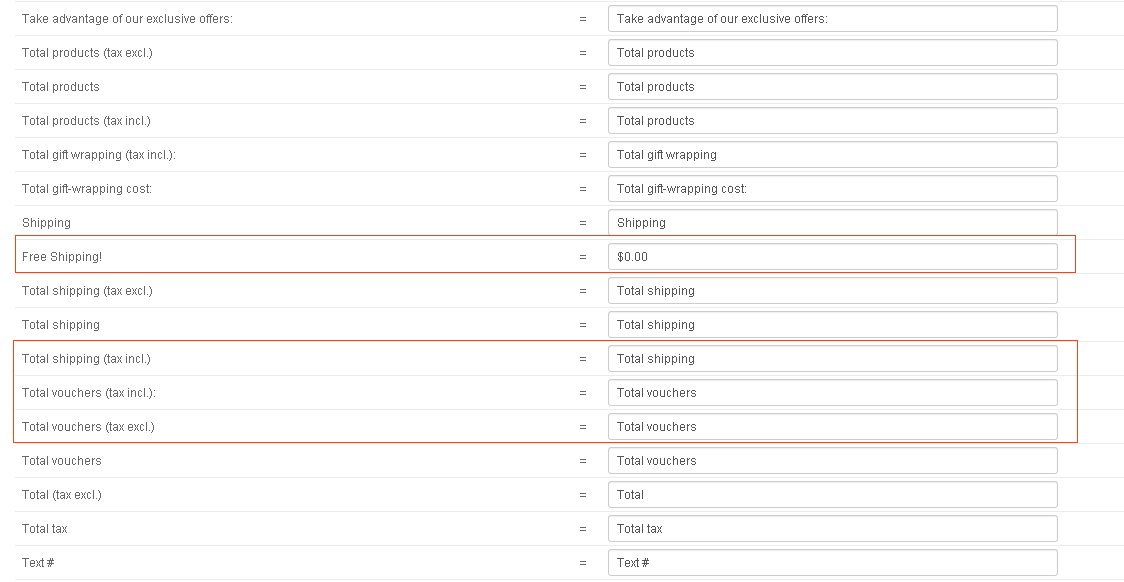Select the 'Text #' translation input
Image resolution: width=1124 pixels, height=582 pixels.
pos(832,563)
